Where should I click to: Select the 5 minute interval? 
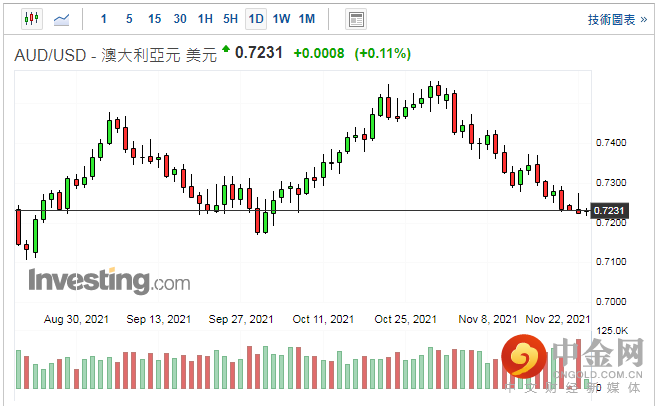(x=129, y=19)
